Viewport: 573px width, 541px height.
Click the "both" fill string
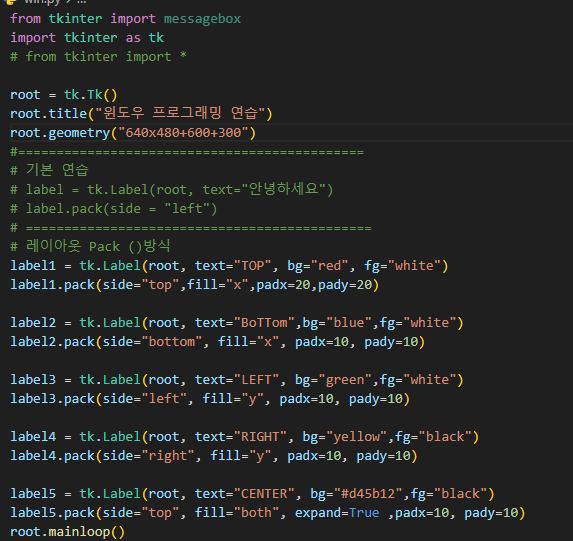[256, 513]
